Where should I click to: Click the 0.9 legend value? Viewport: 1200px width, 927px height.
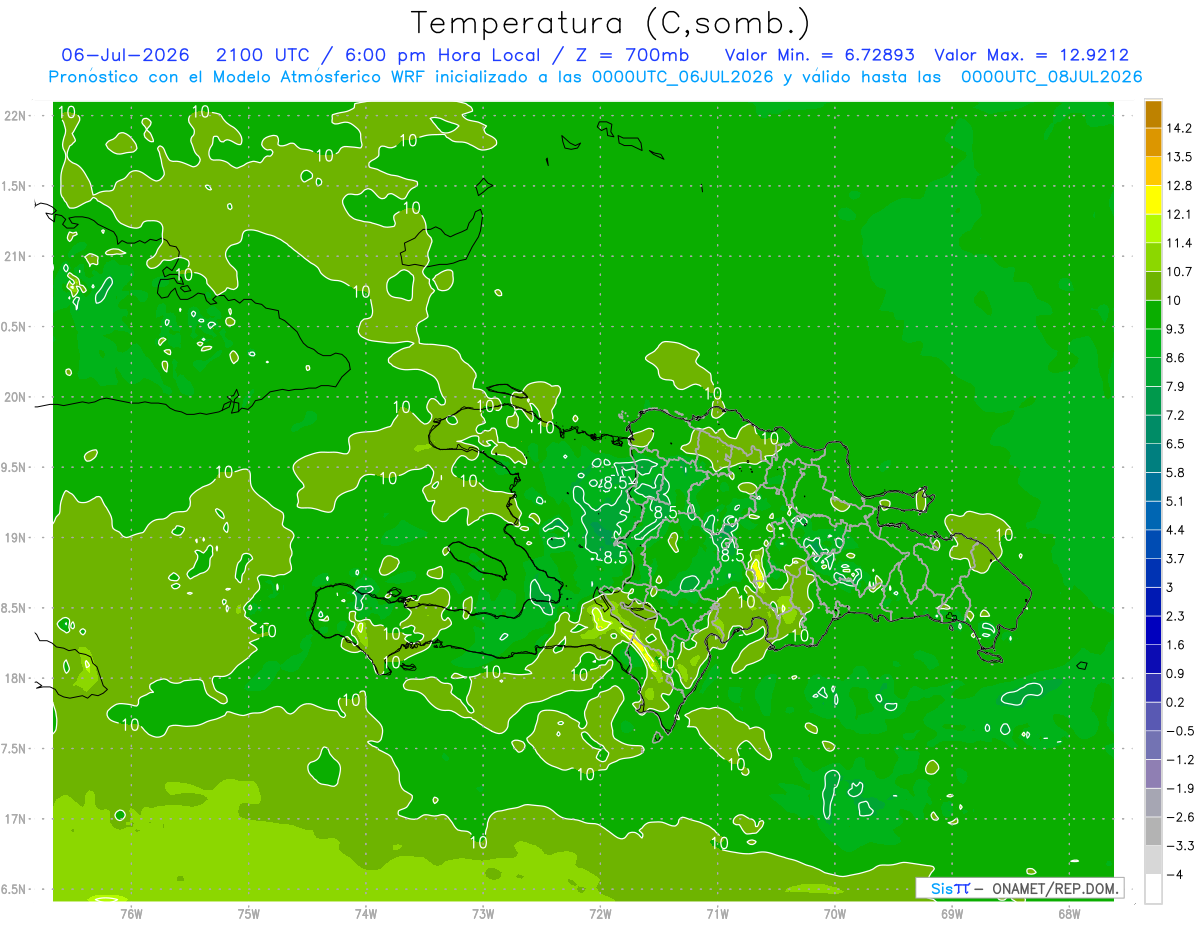tap(1176, 674)
